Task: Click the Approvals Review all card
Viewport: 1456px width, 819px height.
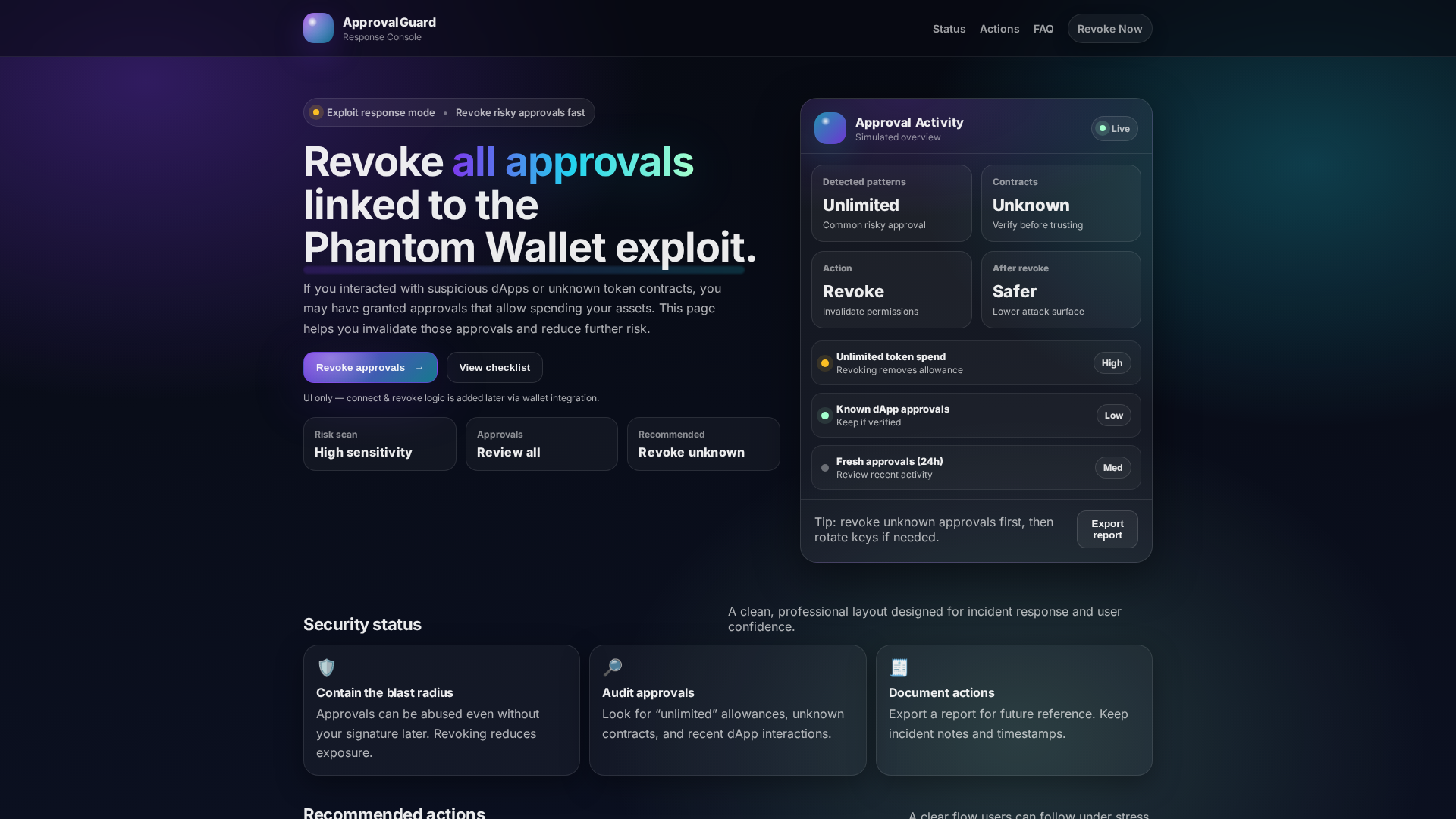Action: tap(541, 444)
